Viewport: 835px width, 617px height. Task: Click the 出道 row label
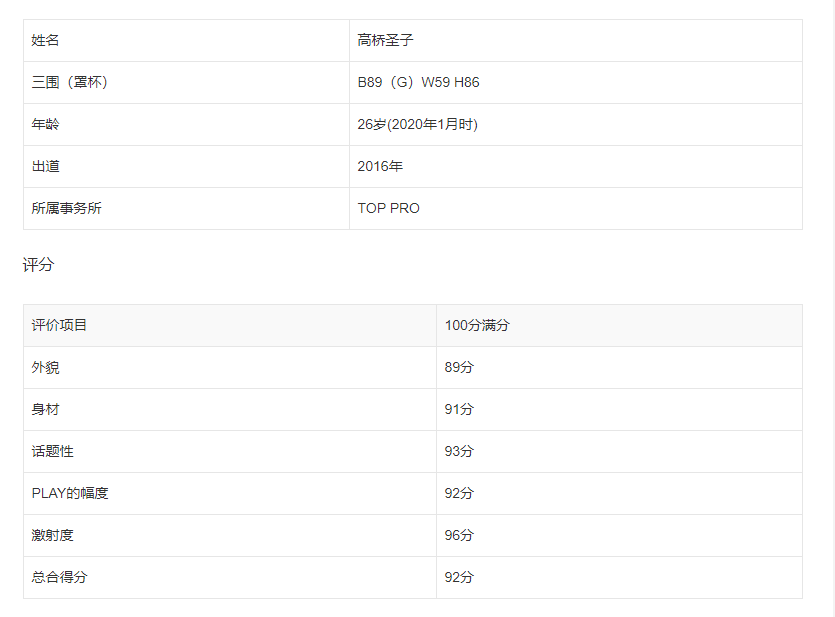pos(46,167)
